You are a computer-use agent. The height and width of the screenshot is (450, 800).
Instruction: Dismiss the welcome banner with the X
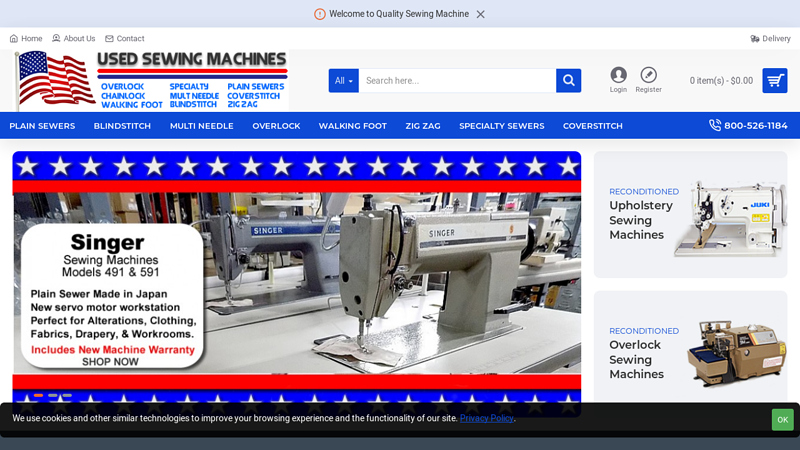480,14
